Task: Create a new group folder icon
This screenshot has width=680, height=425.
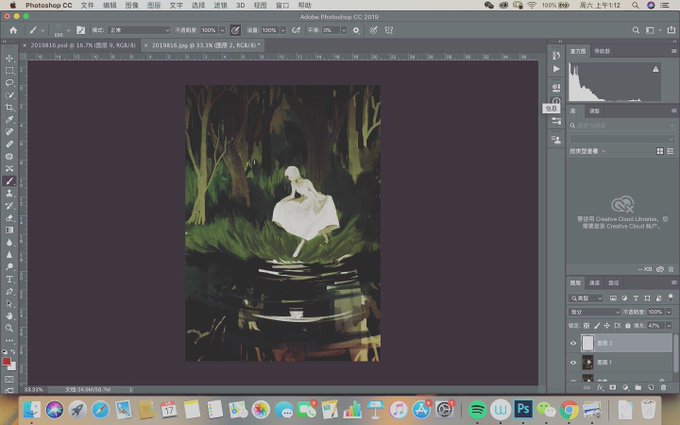Action: 638,387
